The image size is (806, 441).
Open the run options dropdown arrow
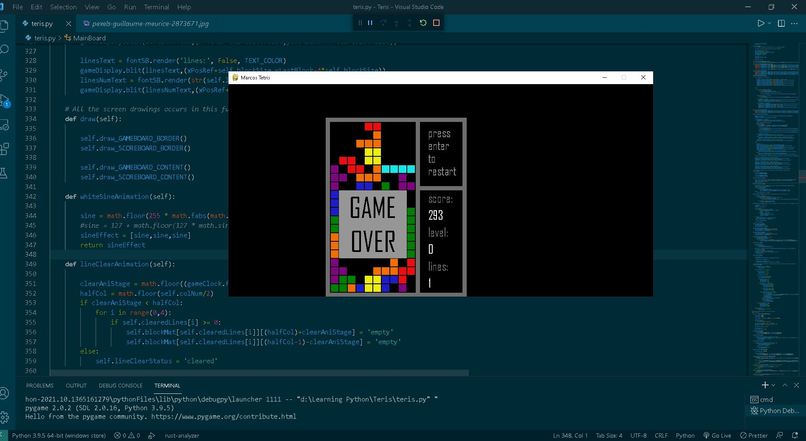pos(770,24)
